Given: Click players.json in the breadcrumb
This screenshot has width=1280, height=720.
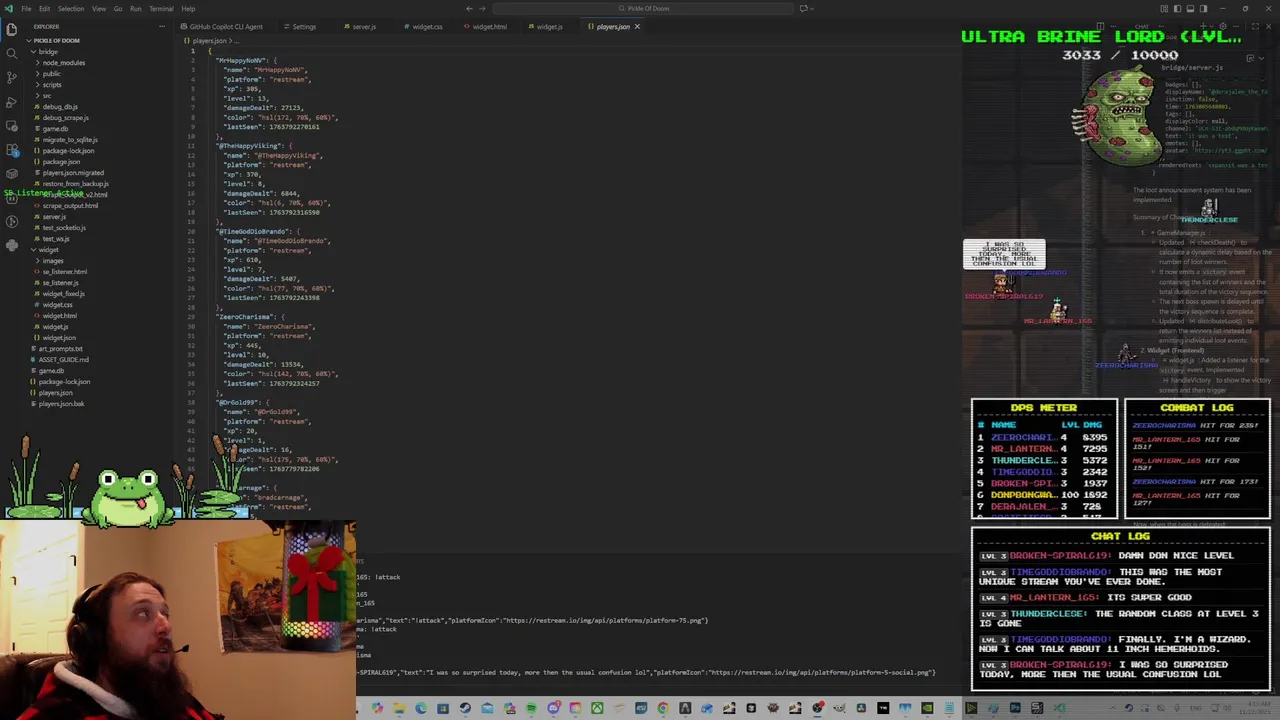Looking at the screenshot, I should 211,40.
